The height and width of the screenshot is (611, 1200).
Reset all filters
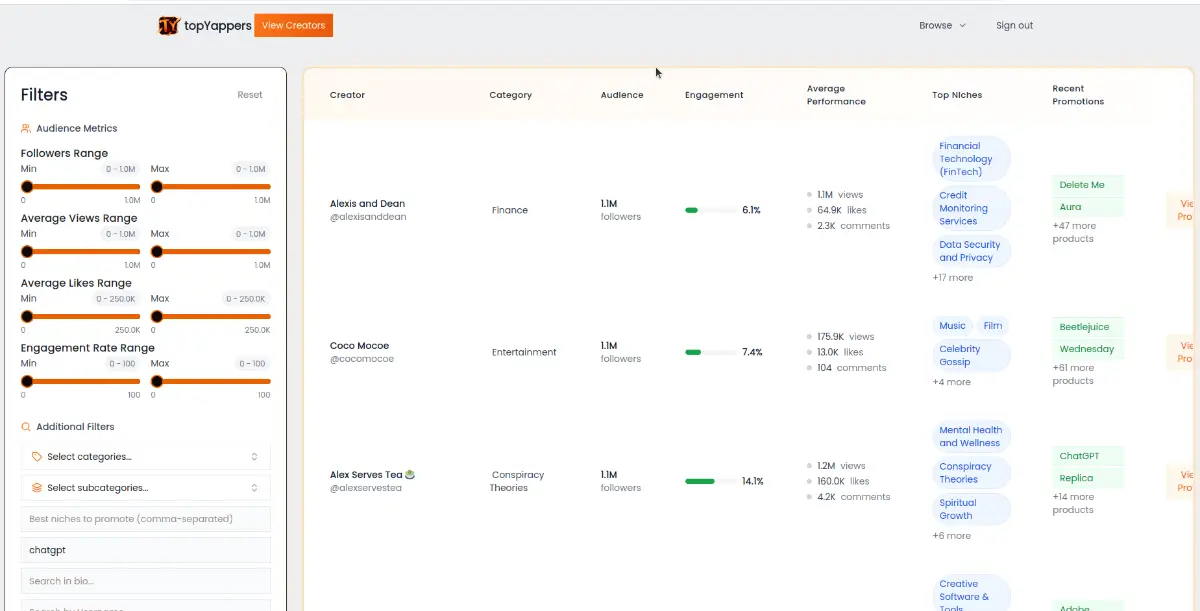pos(250,95)
